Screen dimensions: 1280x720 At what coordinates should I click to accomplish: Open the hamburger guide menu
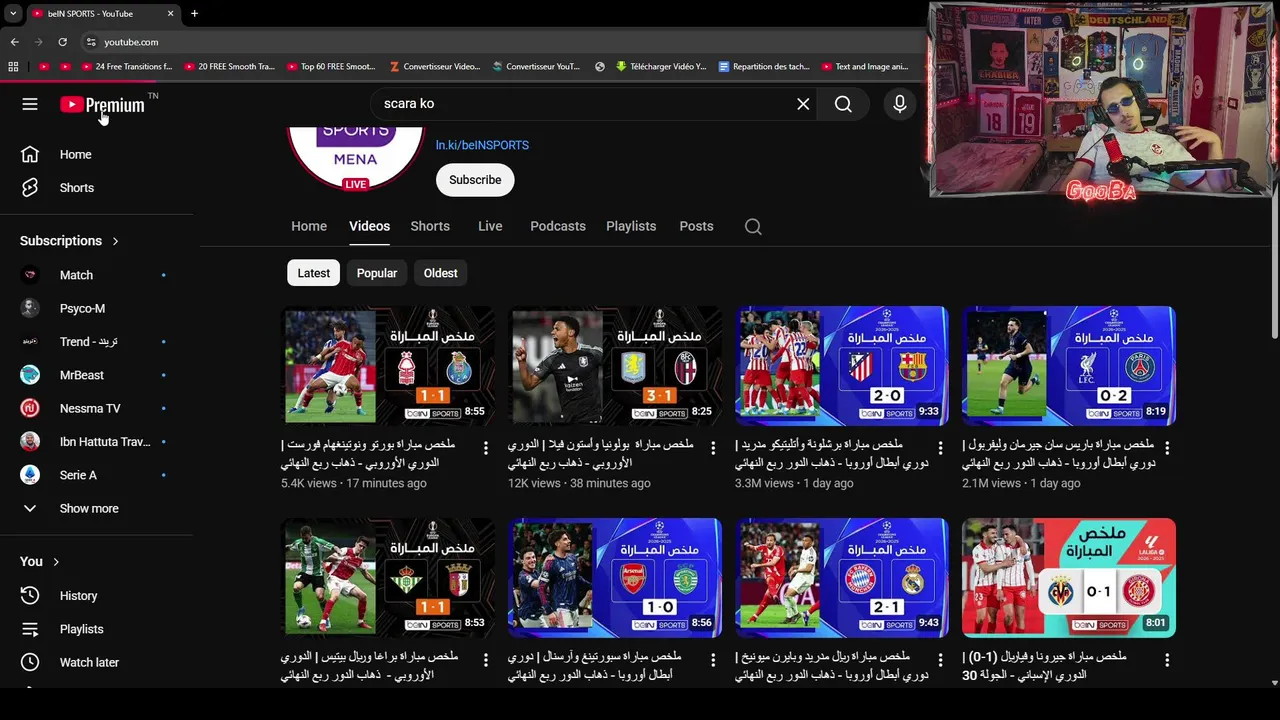click(x=30, y=104)
